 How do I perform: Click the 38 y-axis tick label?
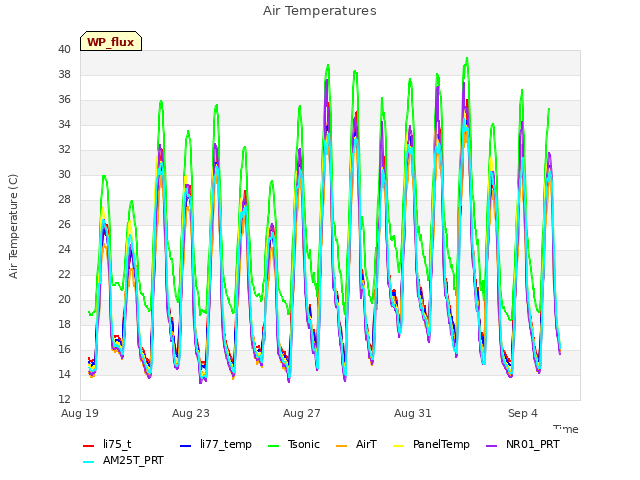(64, 74)
